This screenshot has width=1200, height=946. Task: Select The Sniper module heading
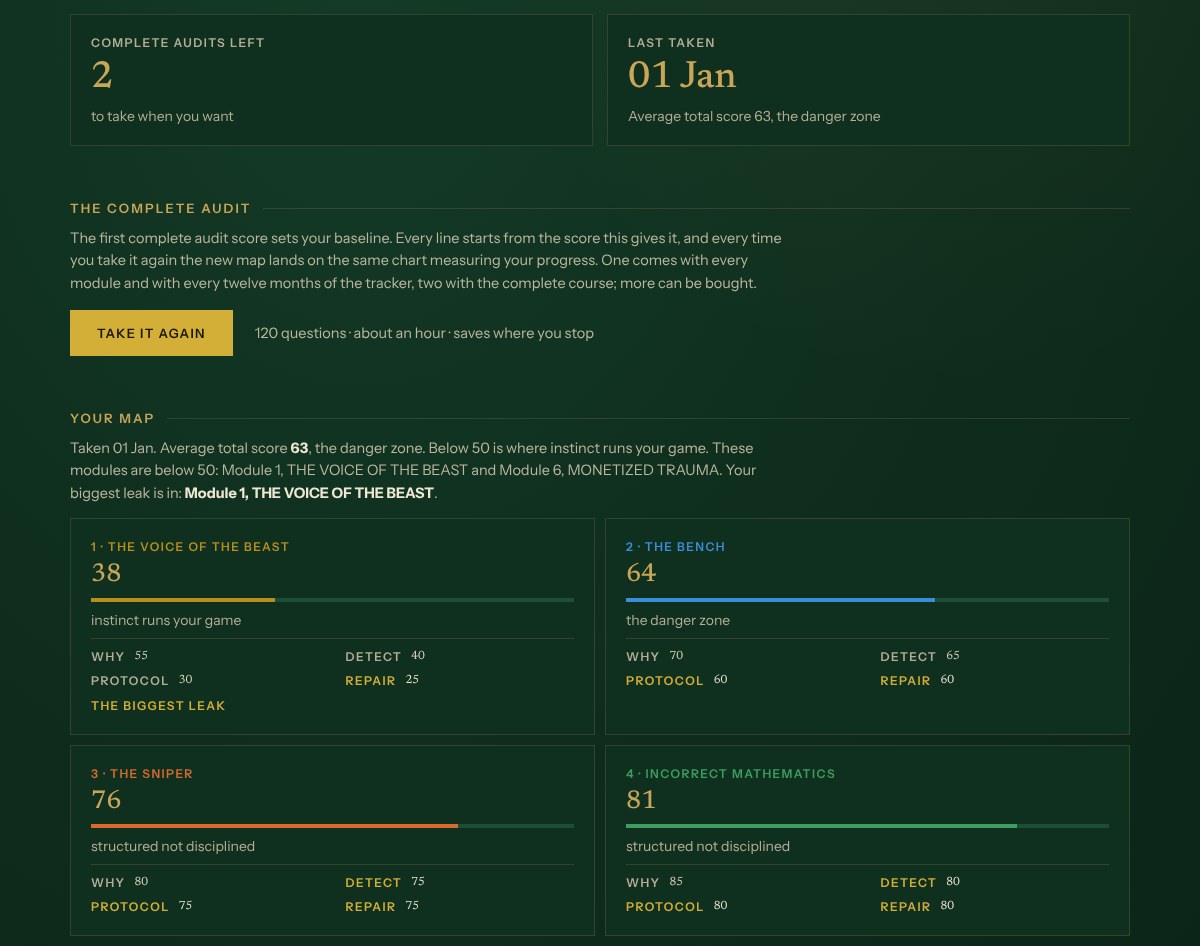pos(142,774)
